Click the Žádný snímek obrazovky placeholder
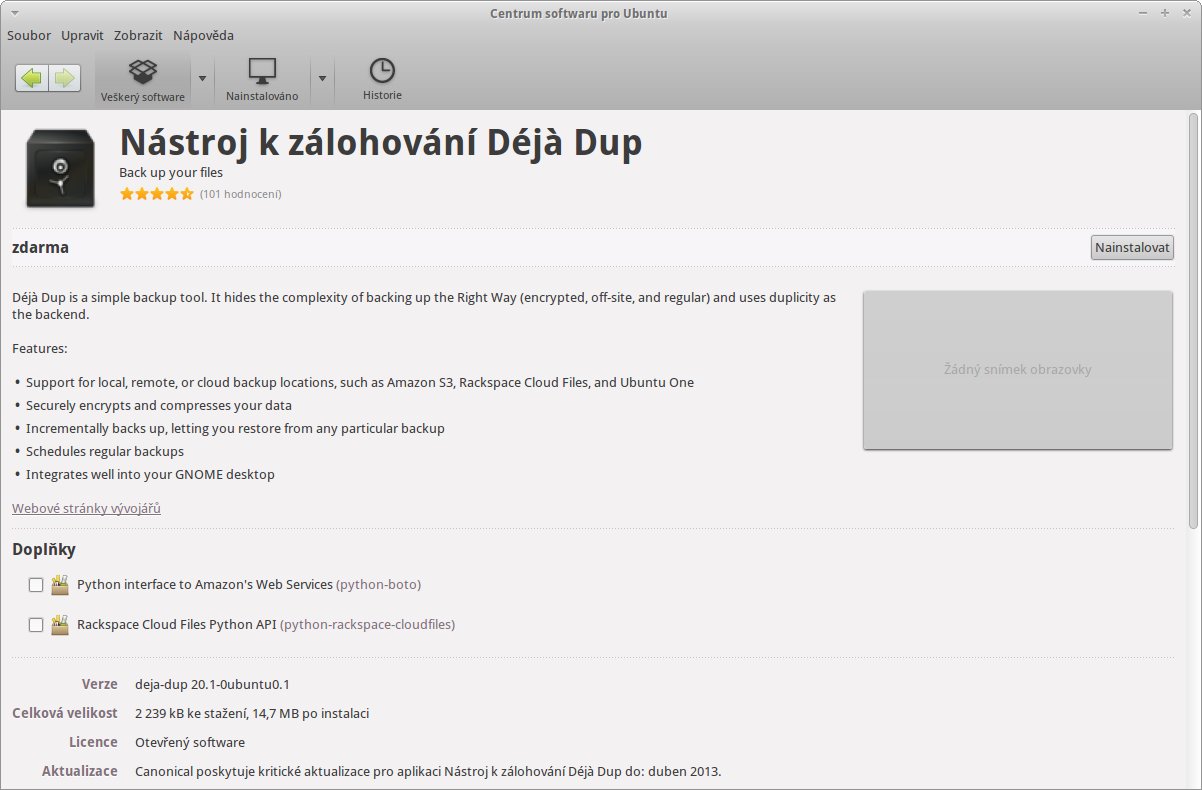The image size is (1202, 790). [x=1018, y=370]
